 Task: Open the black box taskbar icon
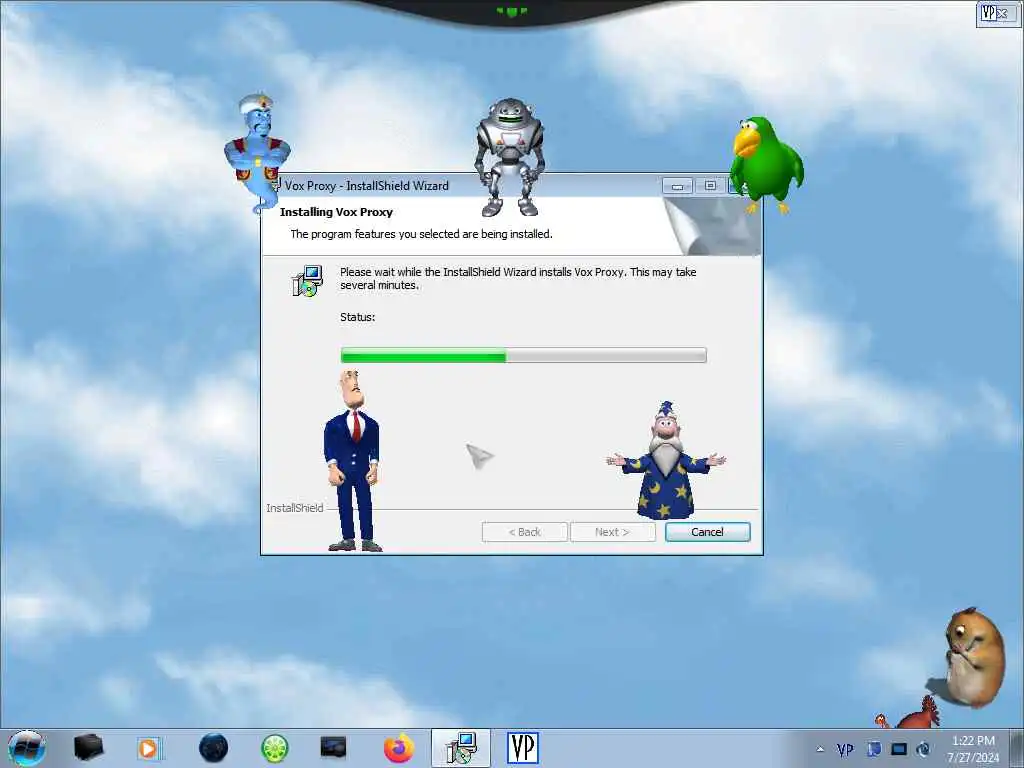pos(88,748)
